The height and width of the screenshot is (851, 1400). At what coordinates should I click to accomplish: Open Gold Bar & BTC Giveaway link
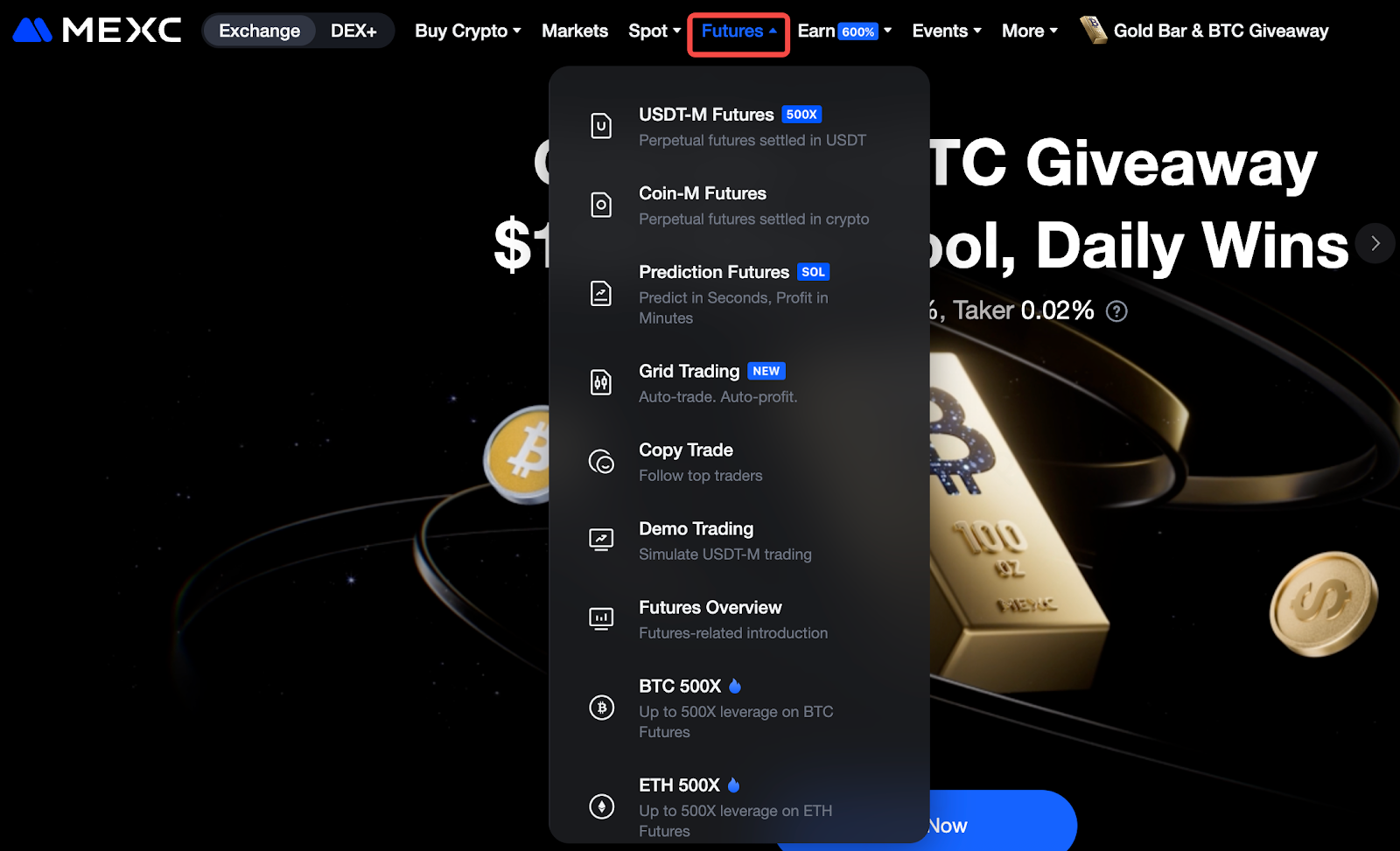point(1204,31)
